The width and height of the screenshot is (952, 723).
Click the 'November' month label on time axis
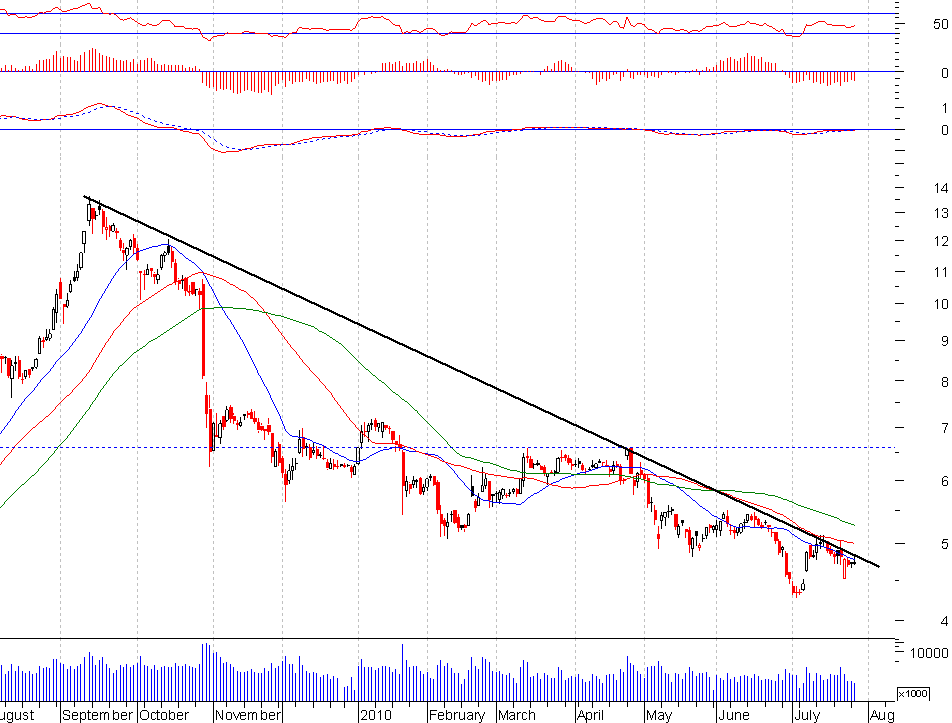click(x=248, y=715)
